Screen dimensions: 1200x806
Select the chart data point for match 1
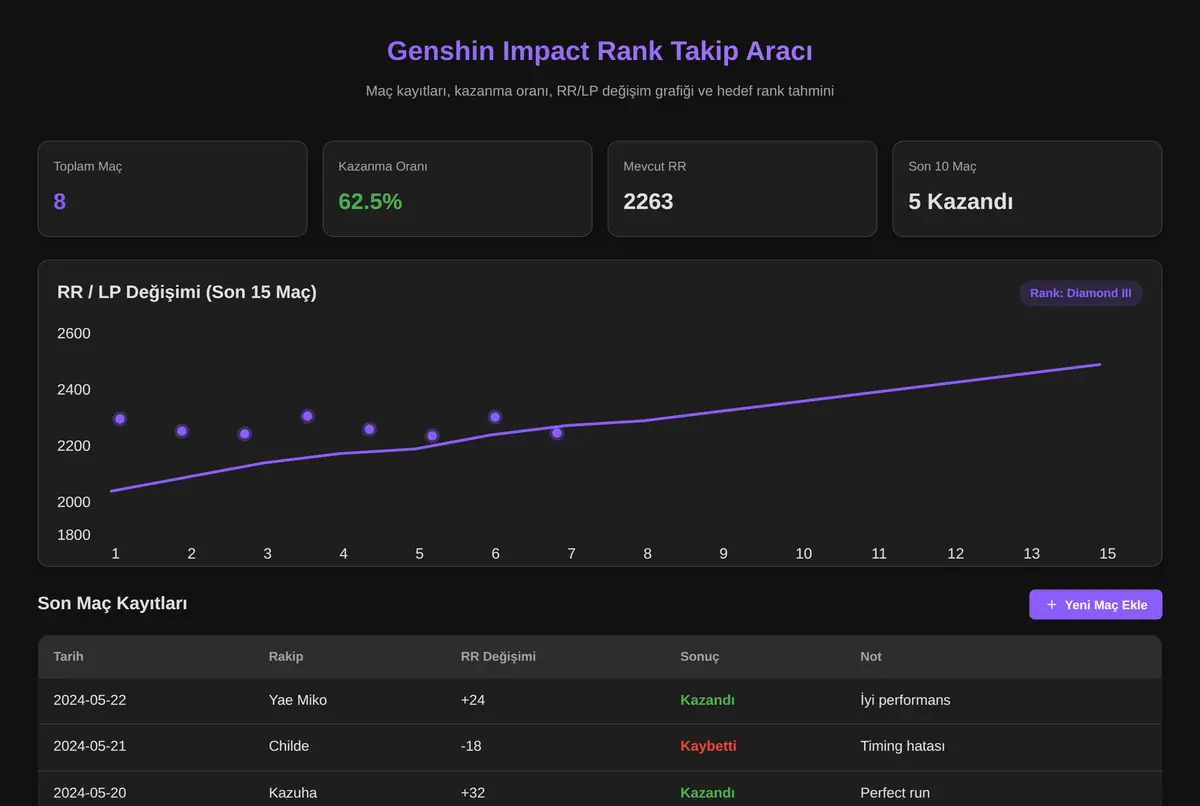click(x=120, y=419)
